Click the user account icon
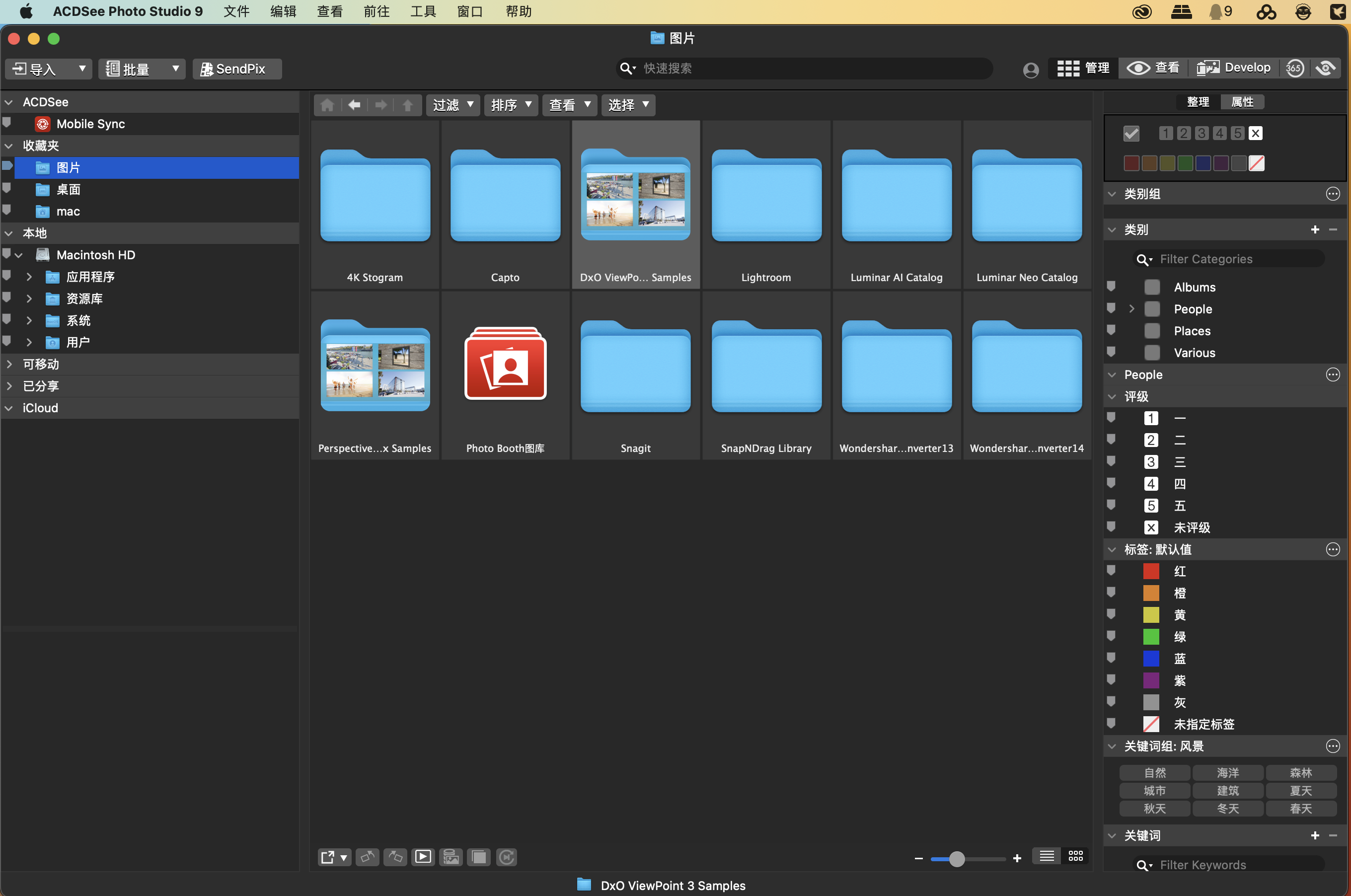 click(x=1031, y=70)
